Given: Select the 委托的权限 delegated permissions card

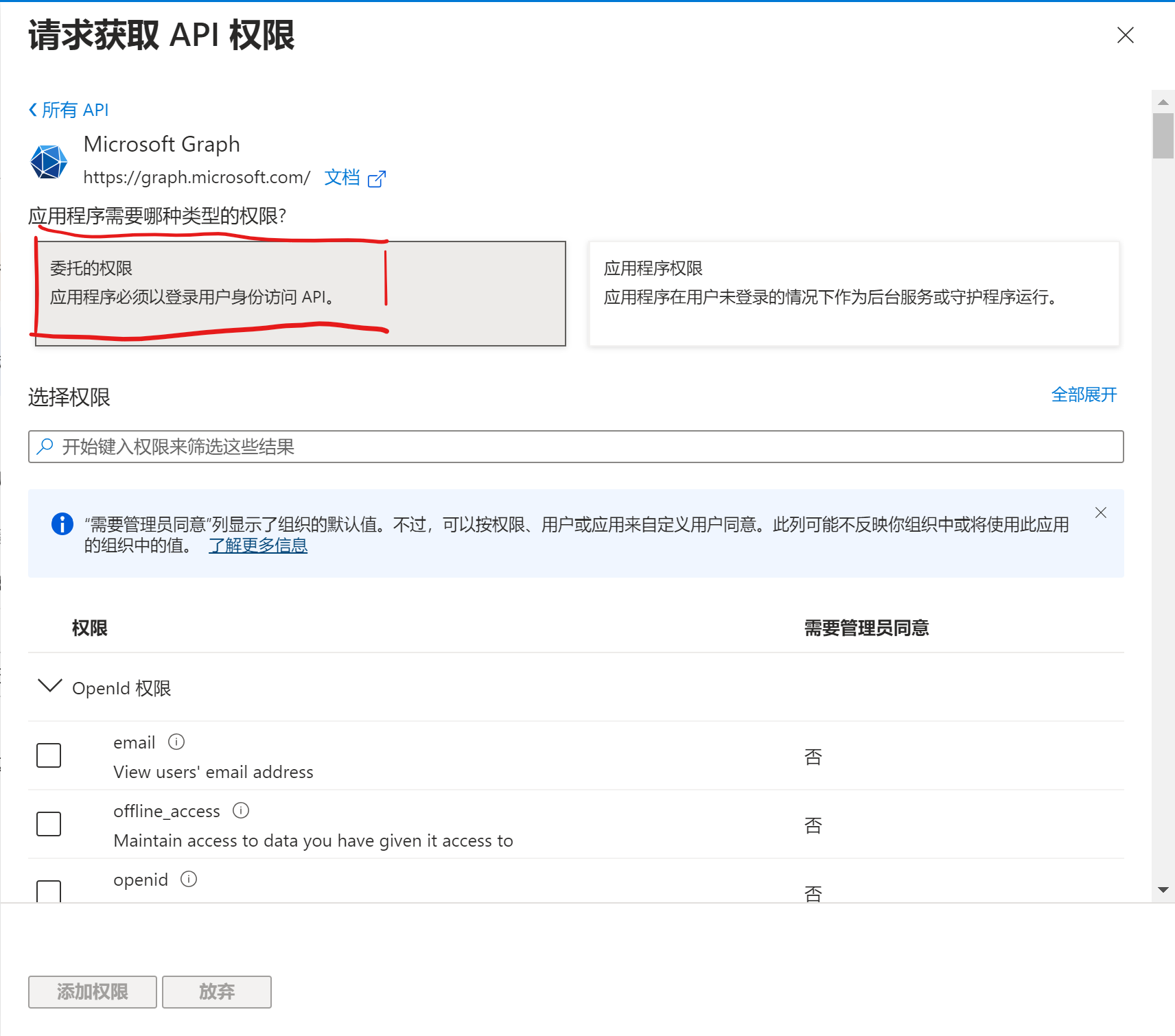Looking at the screenshot, I should [301, 294].
